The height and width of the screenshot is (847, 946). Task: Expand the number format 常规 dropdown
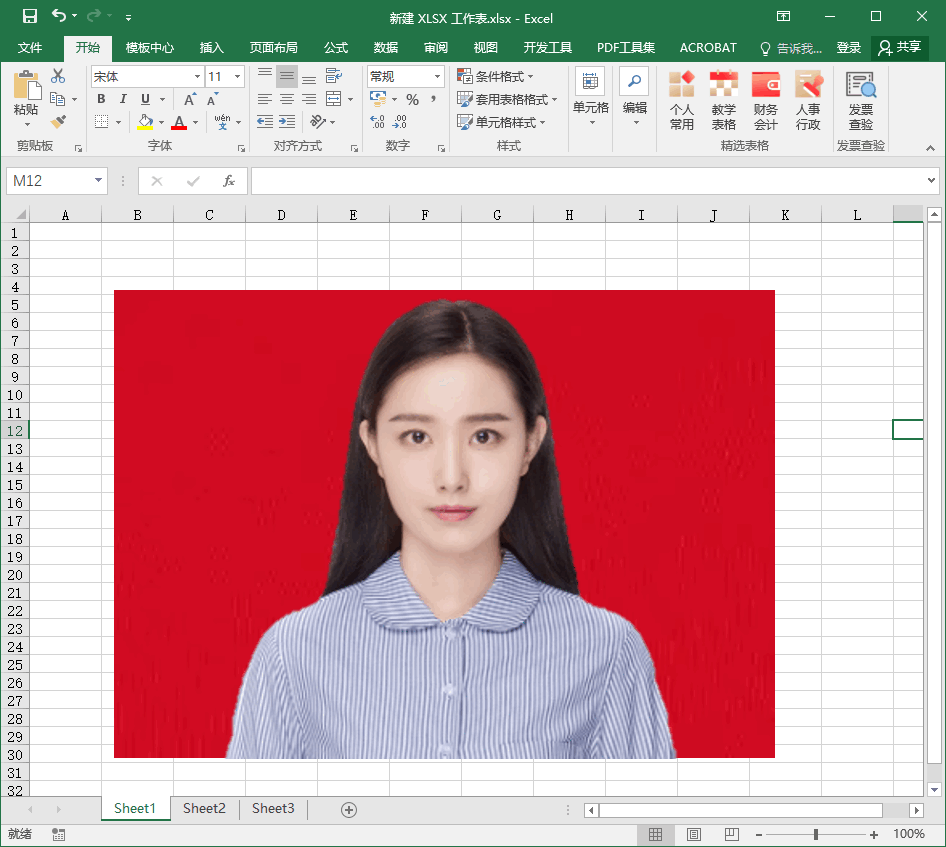click(437, 76)
